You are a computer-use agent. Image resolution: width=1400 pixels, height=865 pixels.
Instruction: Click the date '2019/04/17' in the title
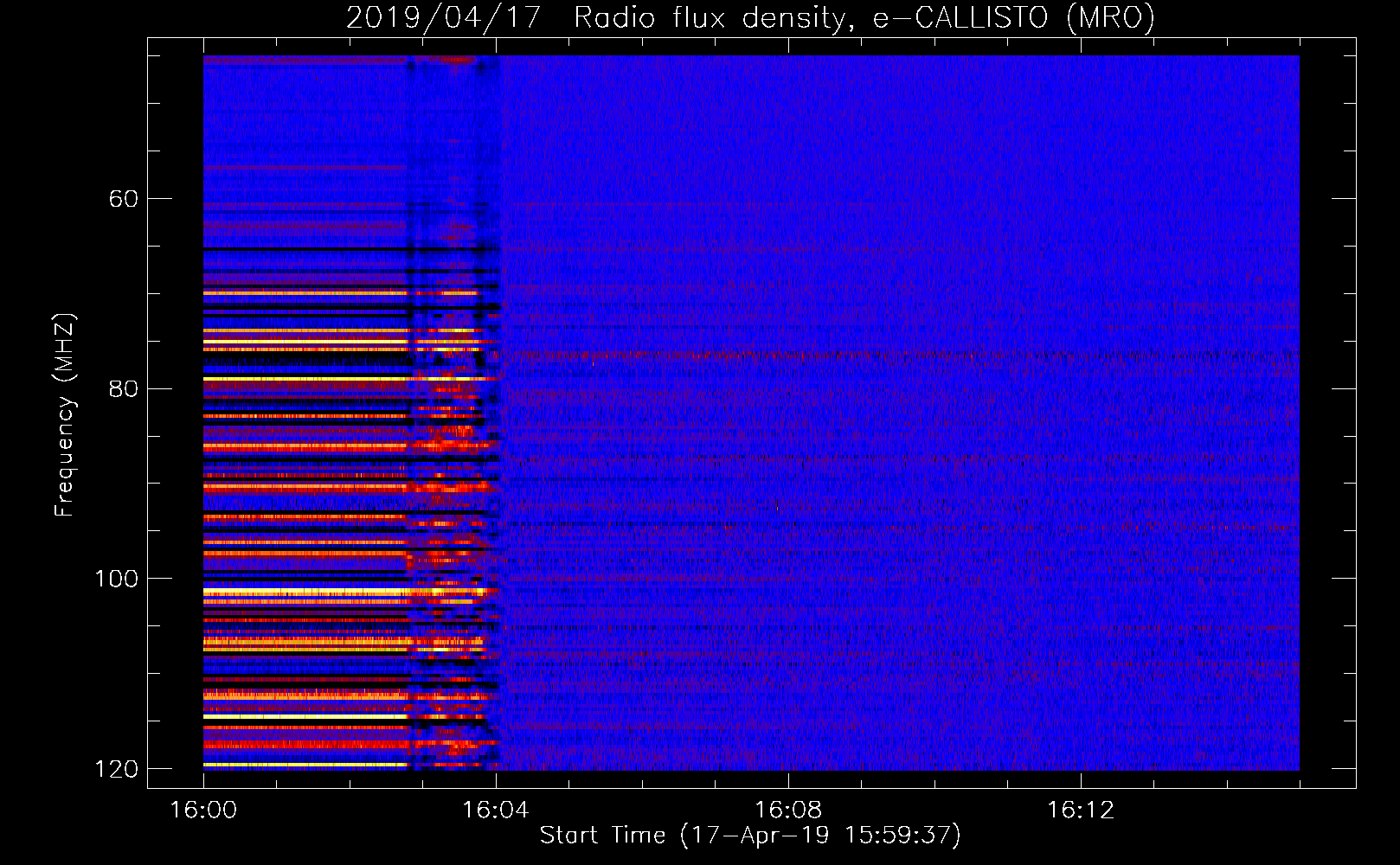point(444,17)
